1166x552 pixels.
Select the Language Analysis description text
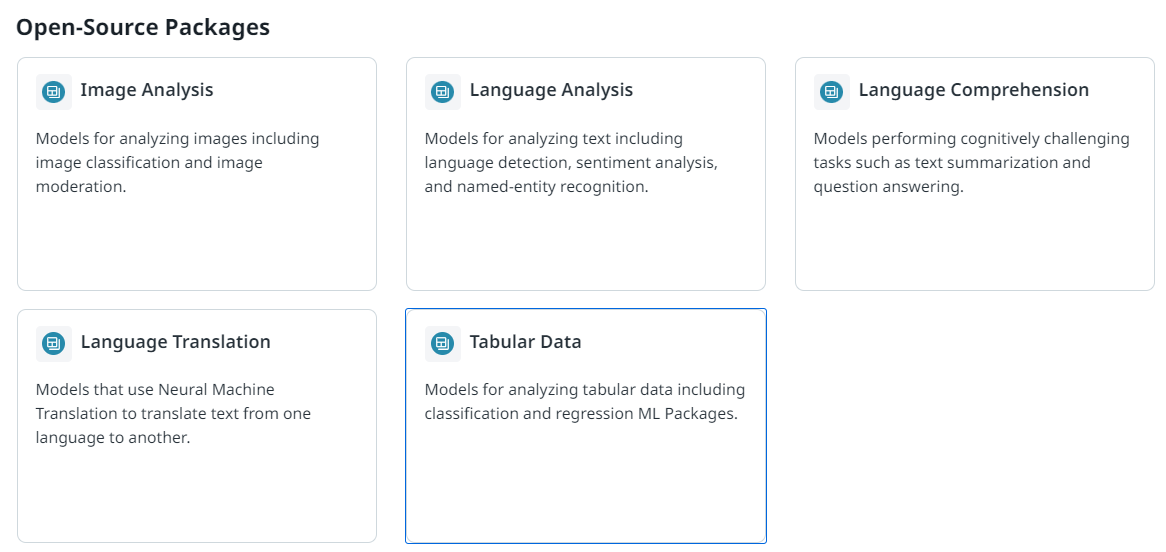click(571, 162)
